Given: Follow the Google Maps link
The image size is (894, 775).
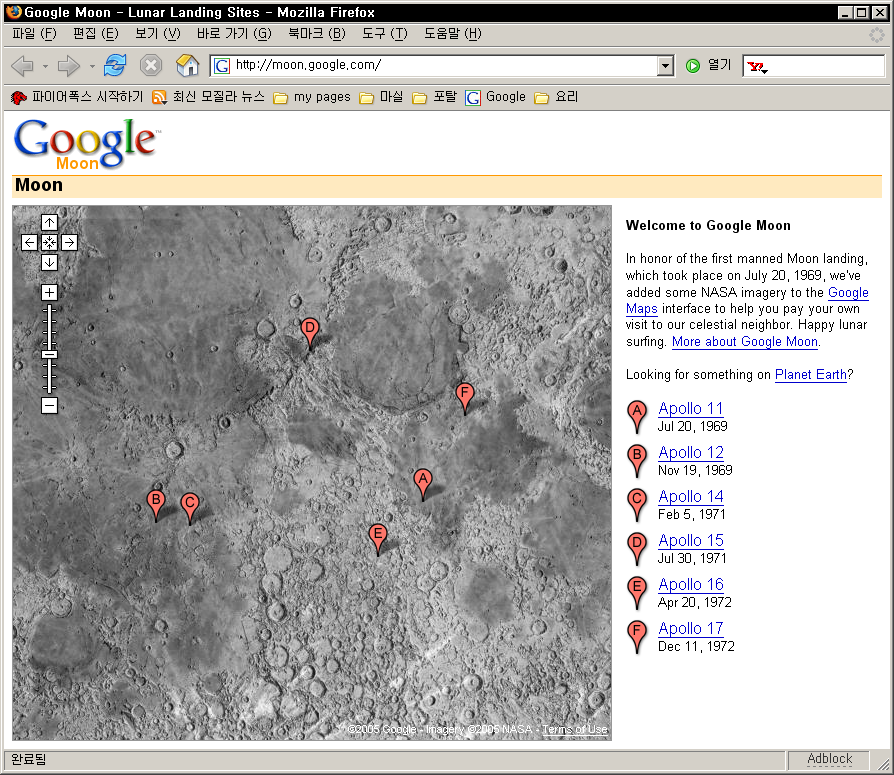Looking at the screenshot, I should pyautogui.click(x=848, y=293).
